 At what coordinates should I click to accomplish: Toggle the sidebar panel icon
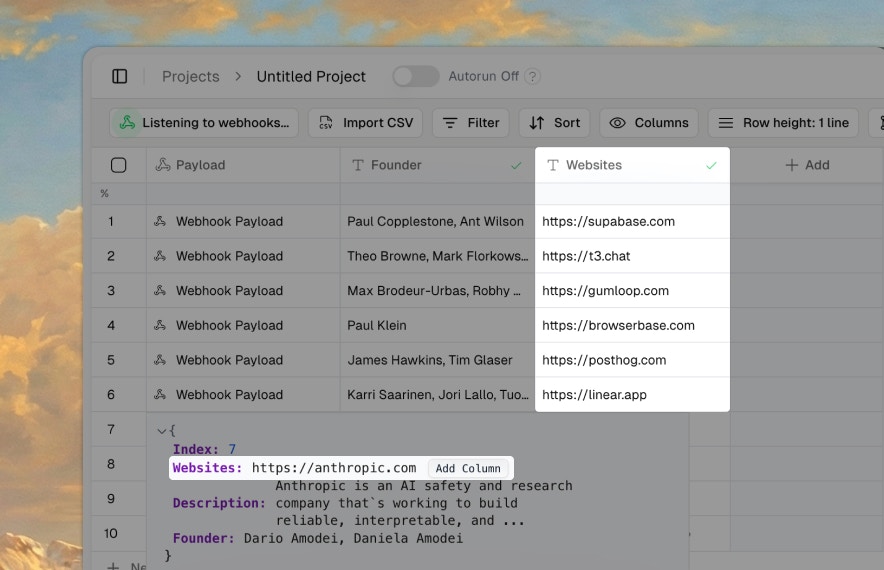pos(120,76)
